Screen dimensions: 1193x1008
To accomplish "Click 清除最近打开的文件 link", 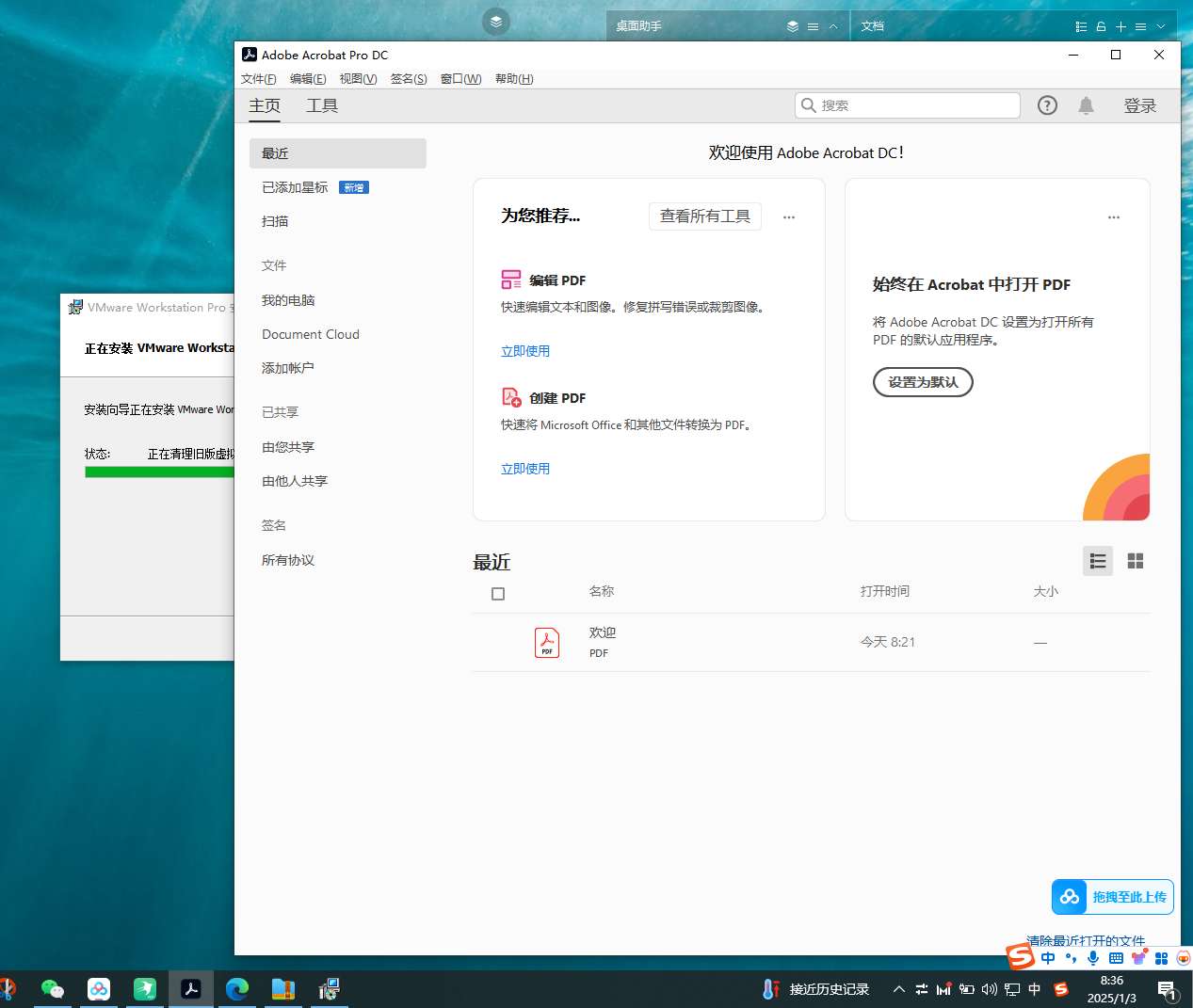I will click(1086, 940).
